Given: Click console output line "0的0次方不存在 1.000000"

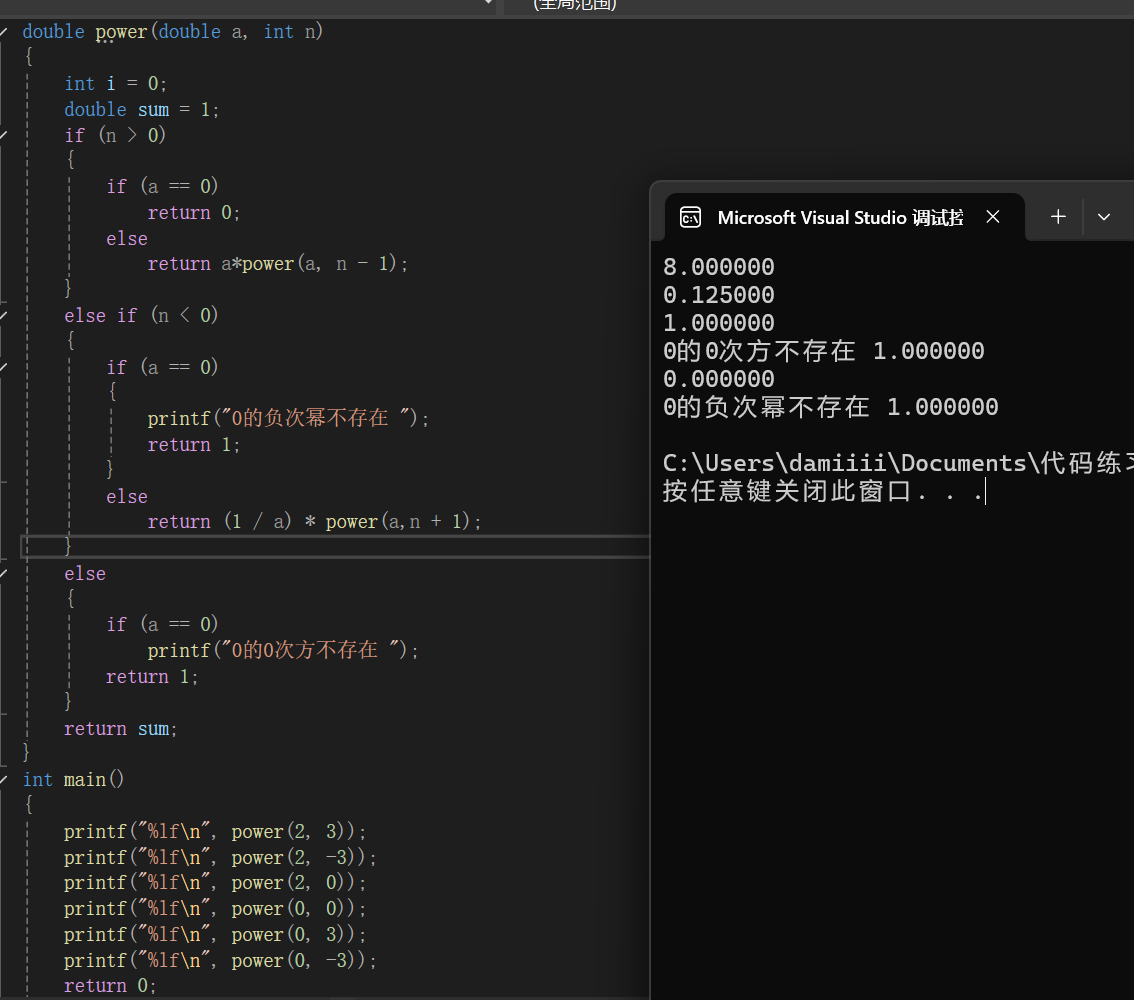Looking at the screenshot, I should coord(824,351).
